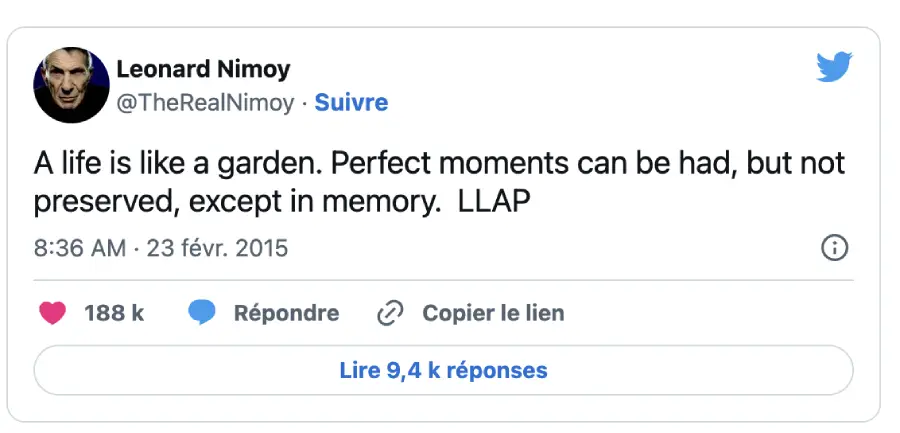
Task: Click the chain link icon
Action: pos(389,313)
